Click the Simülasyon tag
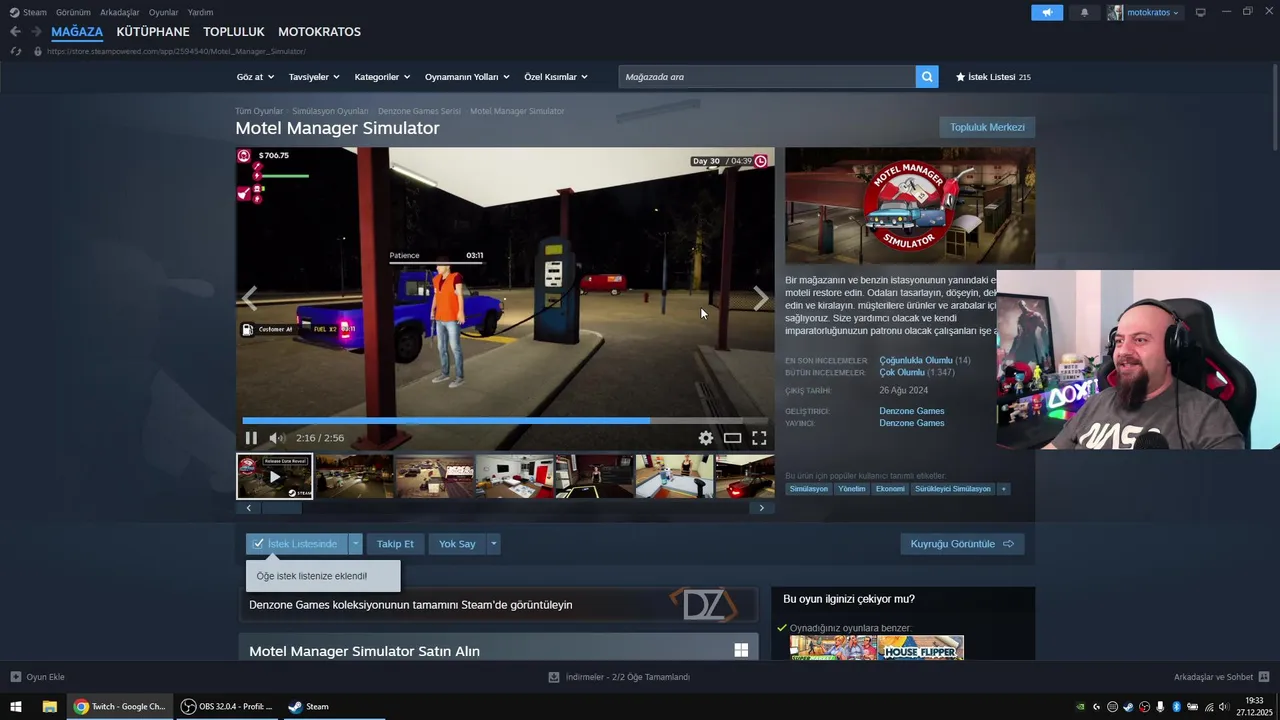Image resolution: width=1280 pixels, height=720 pixels. click(809, 489)
